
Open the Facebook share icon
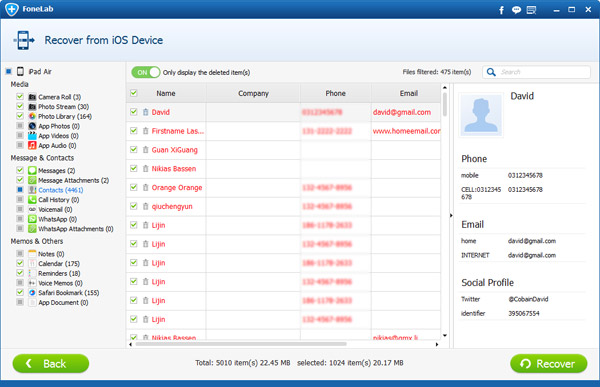501,10
